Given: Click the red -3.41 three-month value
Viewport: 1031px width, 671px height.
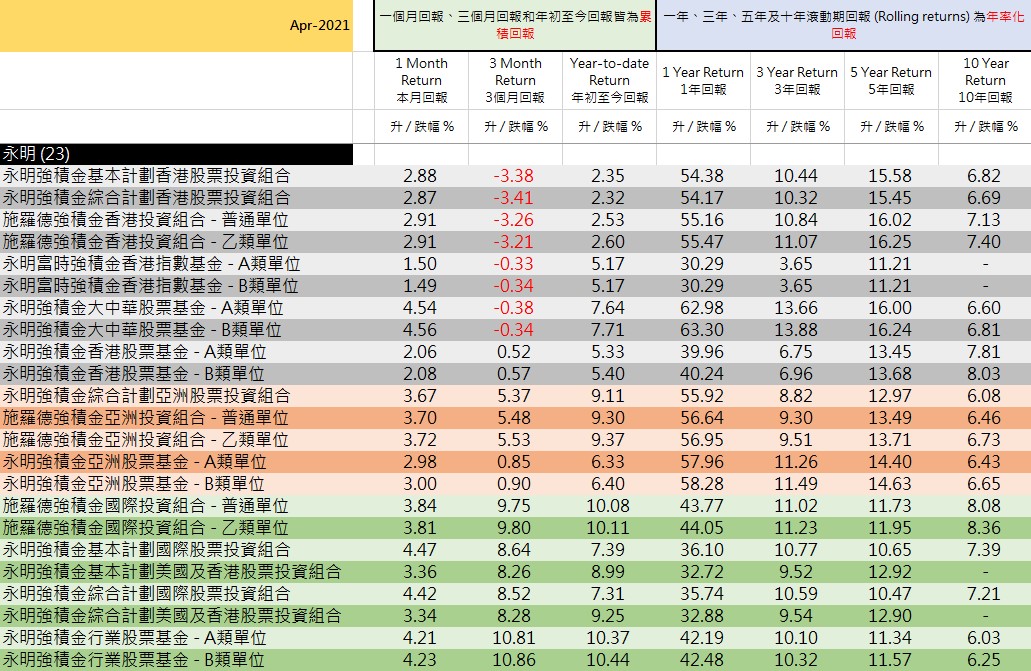Looking at the screenshot, I should (x=514, y=198).
